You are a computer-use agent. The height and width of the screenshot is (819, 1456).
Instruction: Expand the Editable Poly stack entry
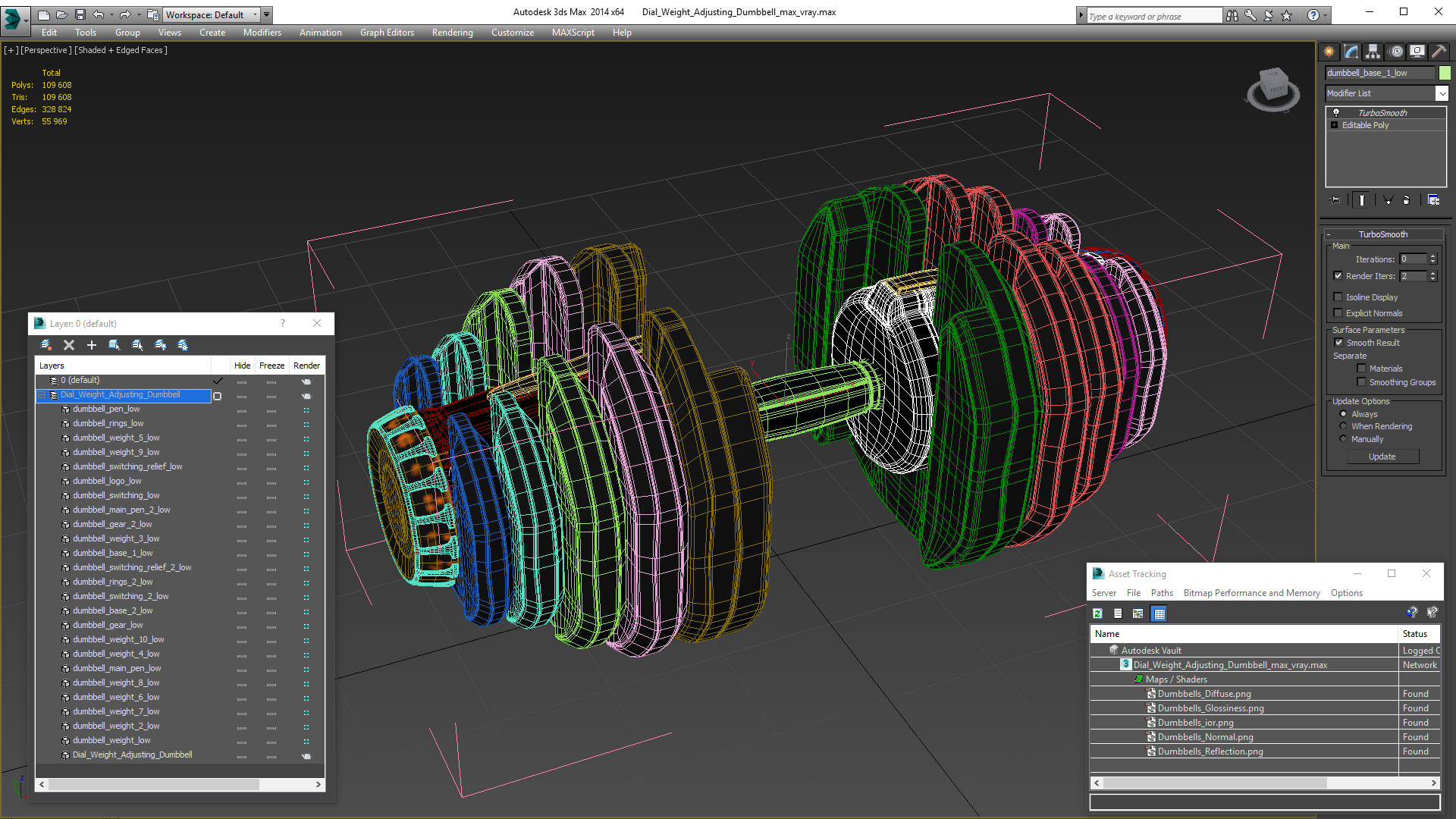tap(1335, 125)
